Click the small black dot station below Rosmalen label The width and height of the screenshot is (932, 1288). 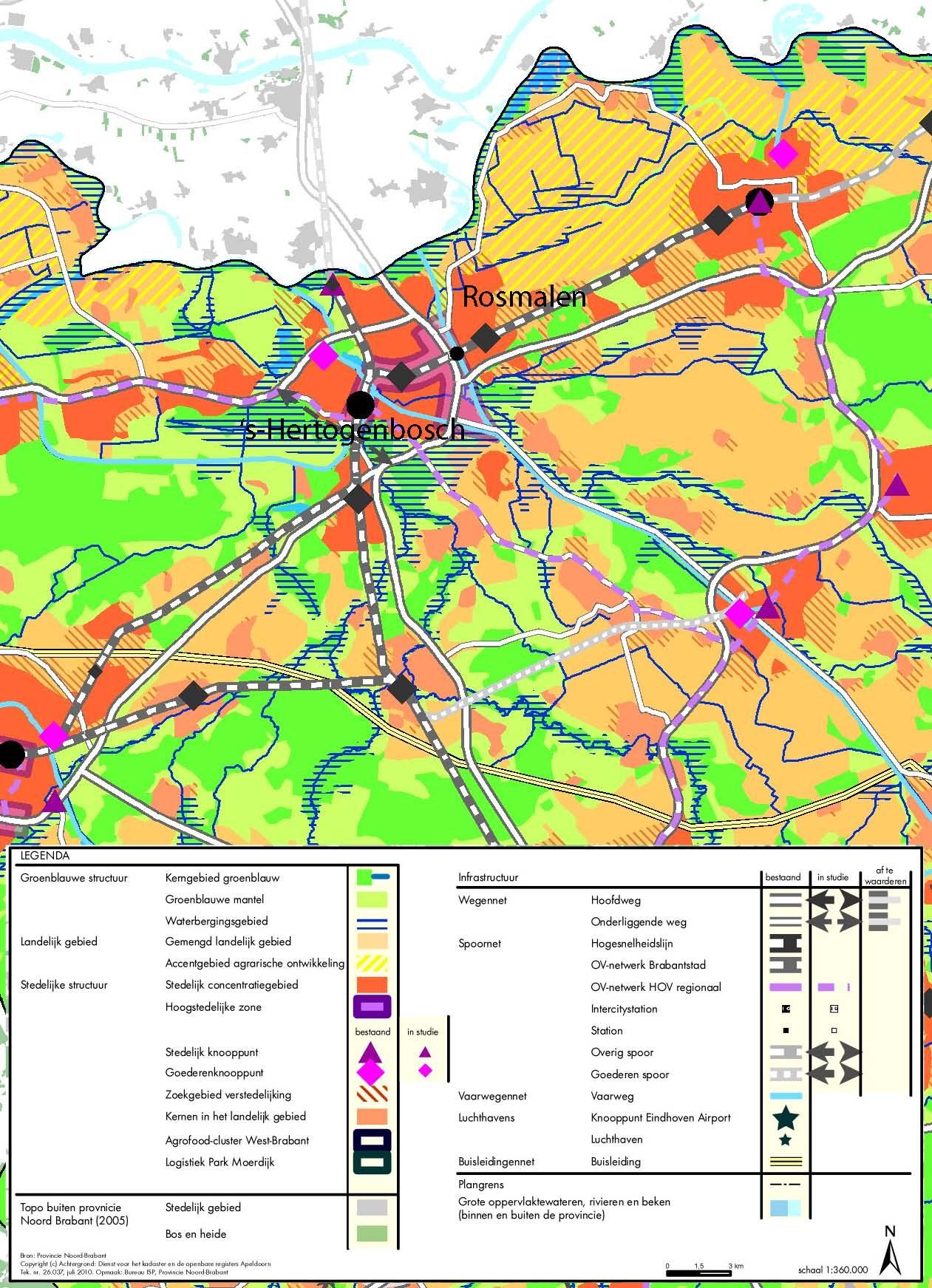click(458, 353)
